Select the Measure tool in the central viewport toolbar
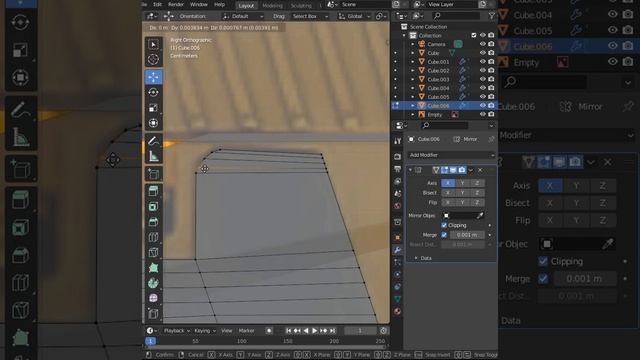The image size is (640, 360). [153, 156]
